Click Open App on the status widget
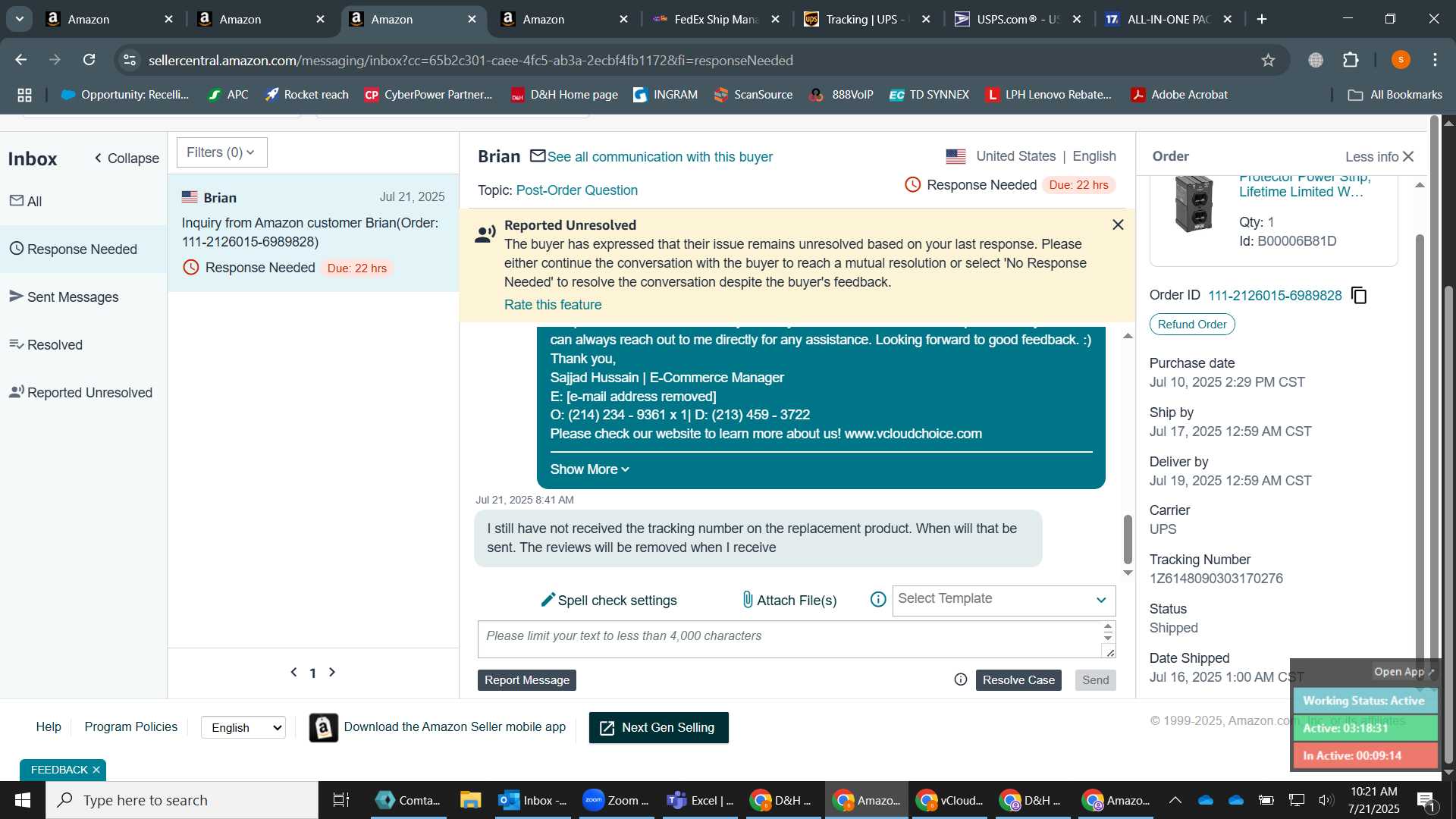 point(1404,672)
